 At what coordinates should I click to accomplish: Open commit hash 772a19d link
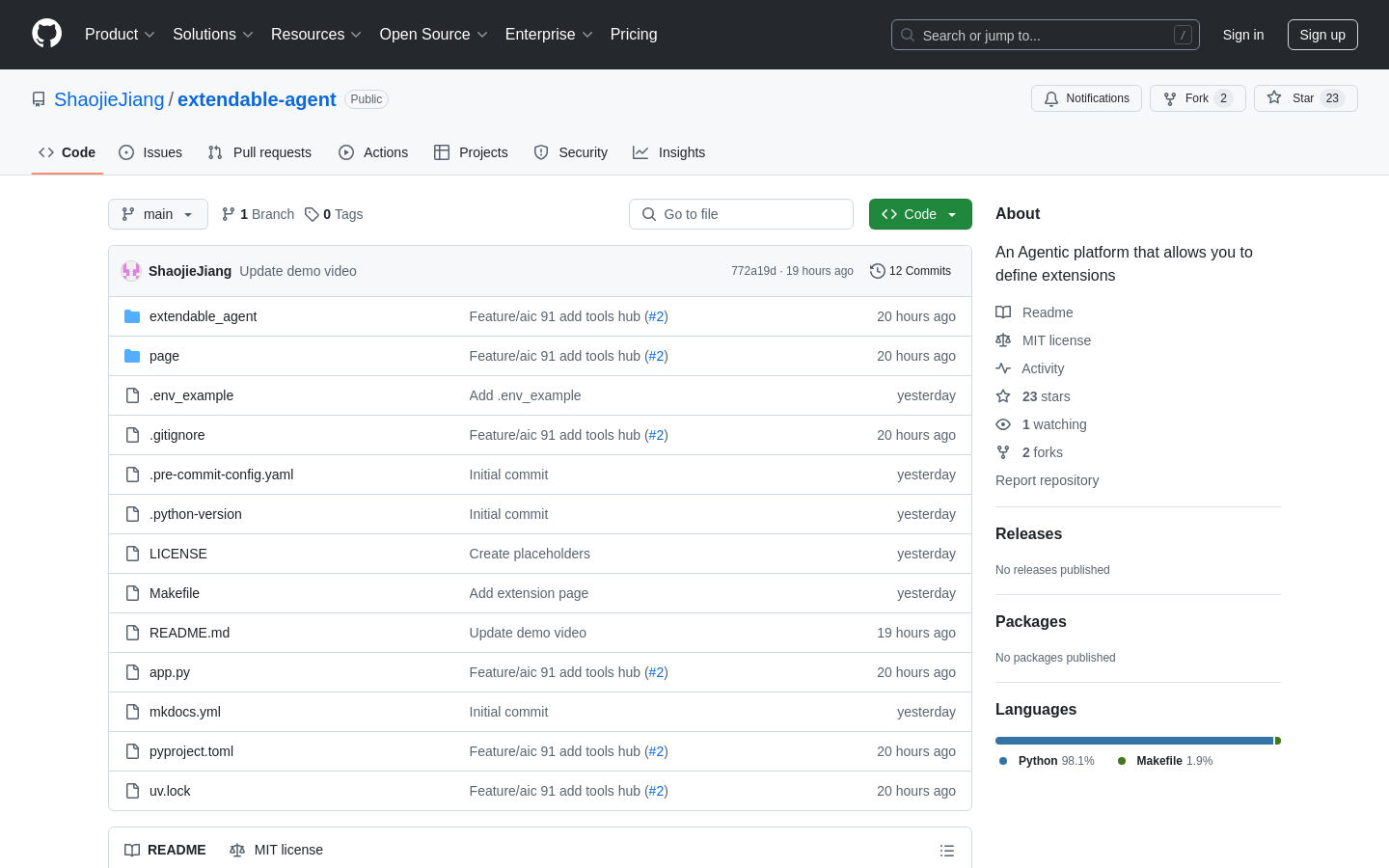(x=753, y=271)
